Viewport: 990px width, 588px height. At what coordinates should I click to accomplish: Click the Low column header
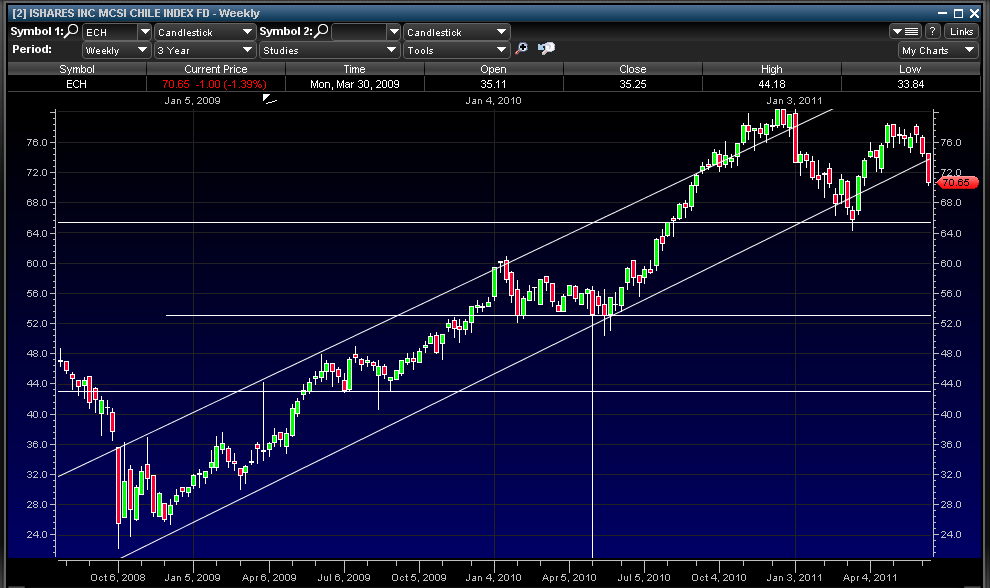click(910, 69)
